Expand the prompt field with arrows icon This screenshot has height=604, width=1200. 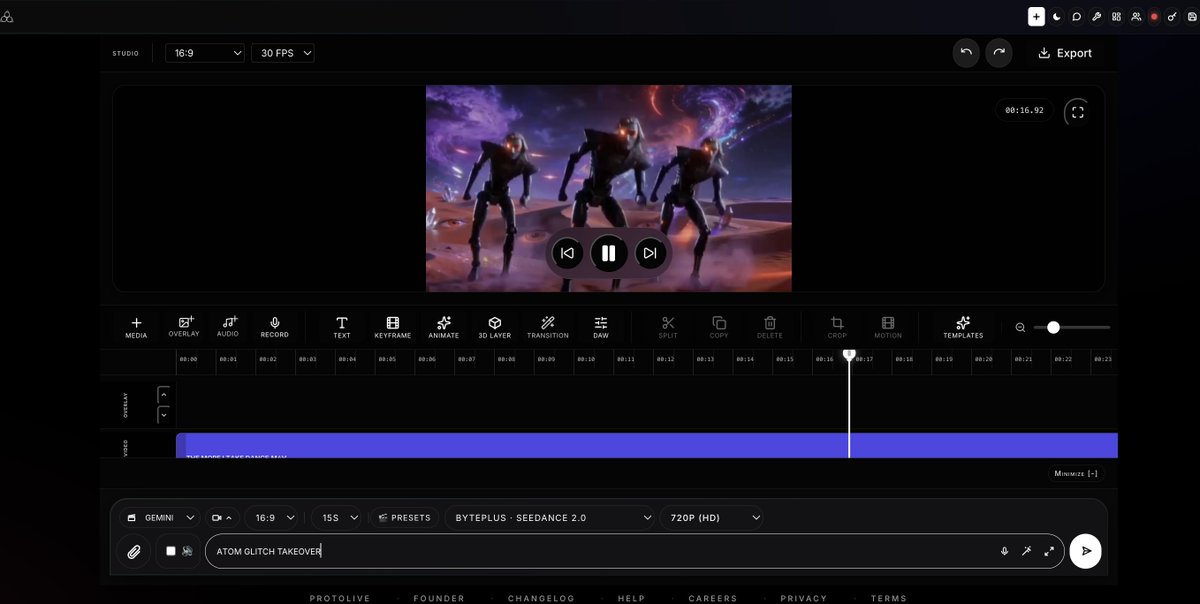coord(1049,551)
